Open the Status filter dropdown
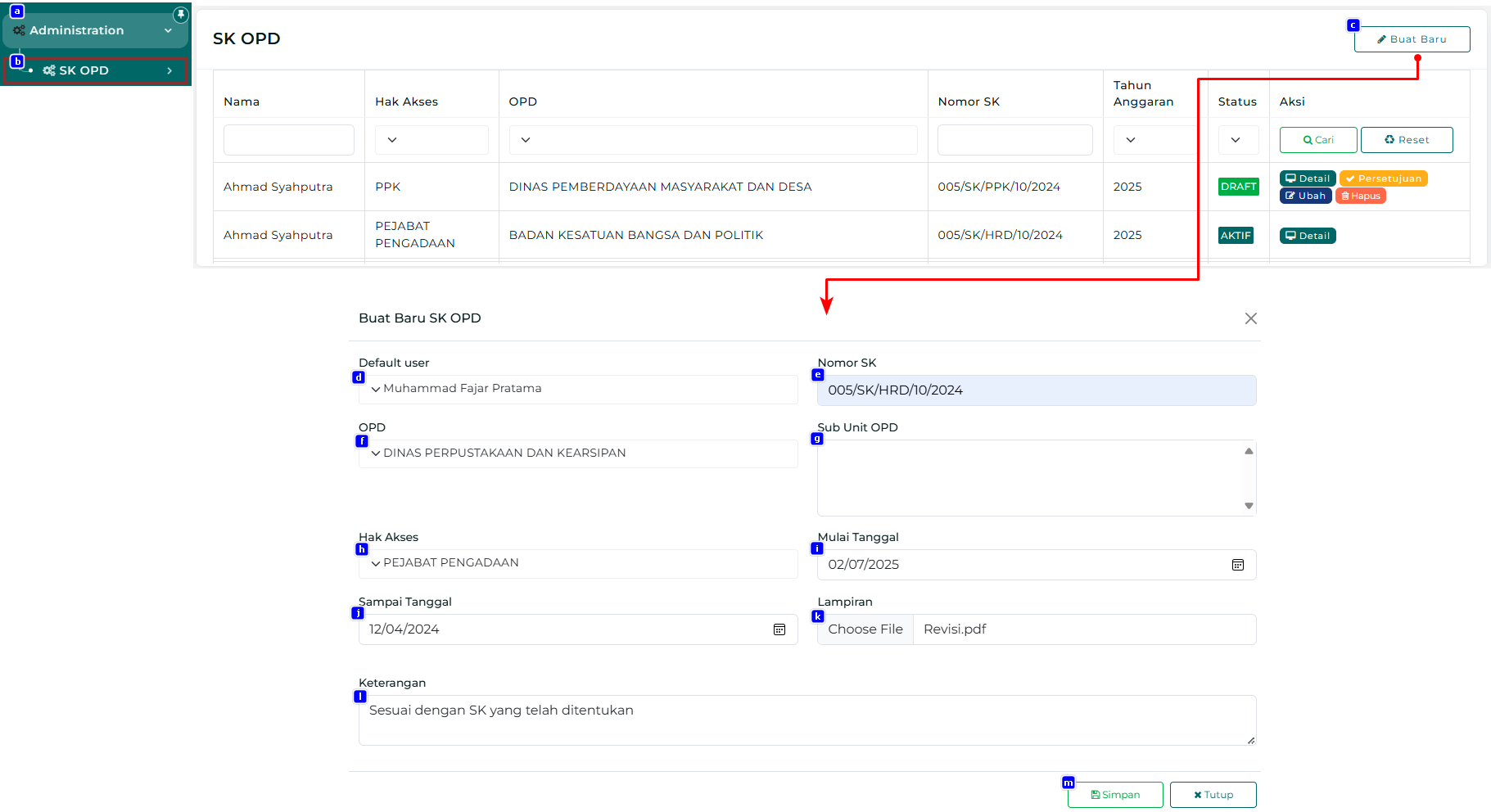The image size is (1491, 812). point(1236,140)
